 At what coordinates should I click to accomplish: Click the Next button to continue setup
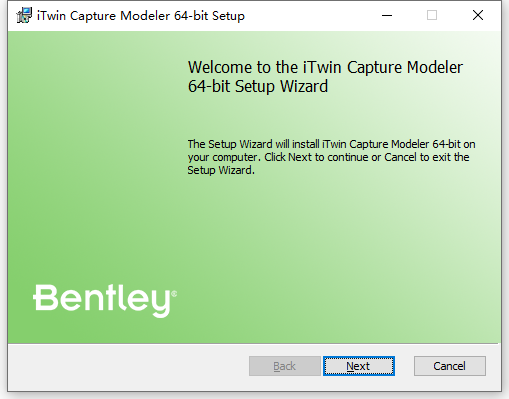pos(359,366)
